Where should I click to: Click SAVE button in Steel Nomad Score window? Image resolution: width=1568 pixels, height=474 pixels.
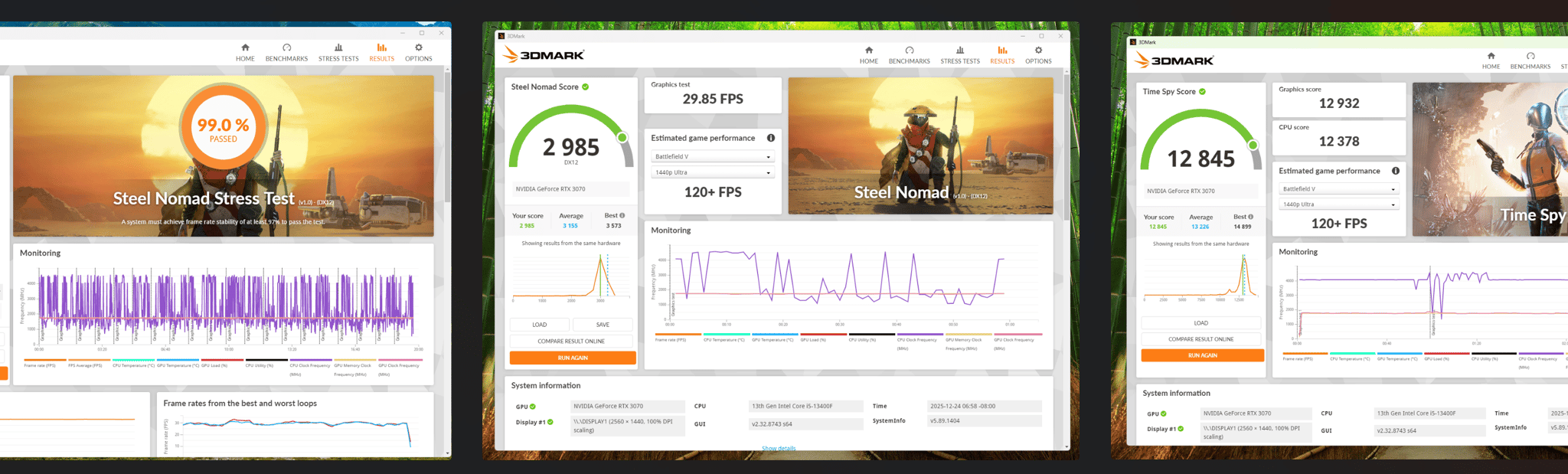(603, 325)
